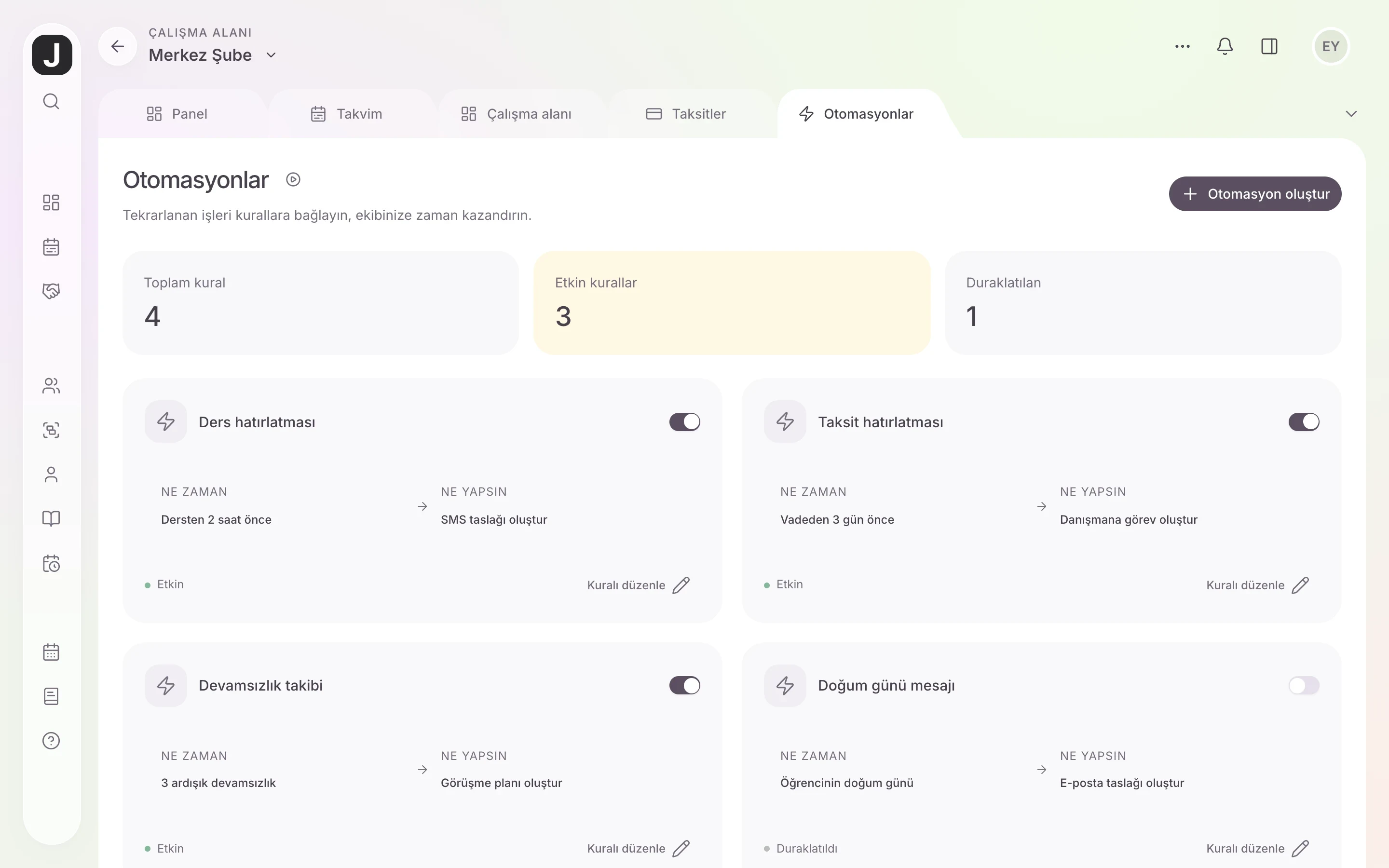Select the Duraklatılan stat card
This screenshot has height=868, width=1389.
pos(1144,302)
